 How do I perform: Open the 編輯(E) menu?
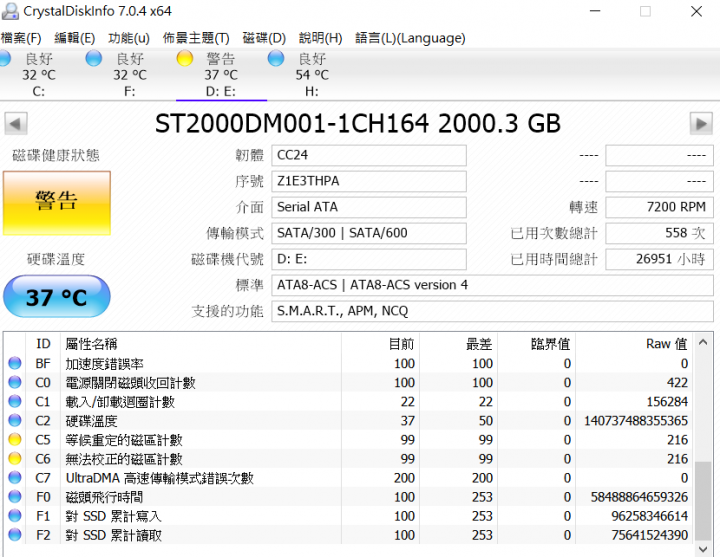coord(74,38)
